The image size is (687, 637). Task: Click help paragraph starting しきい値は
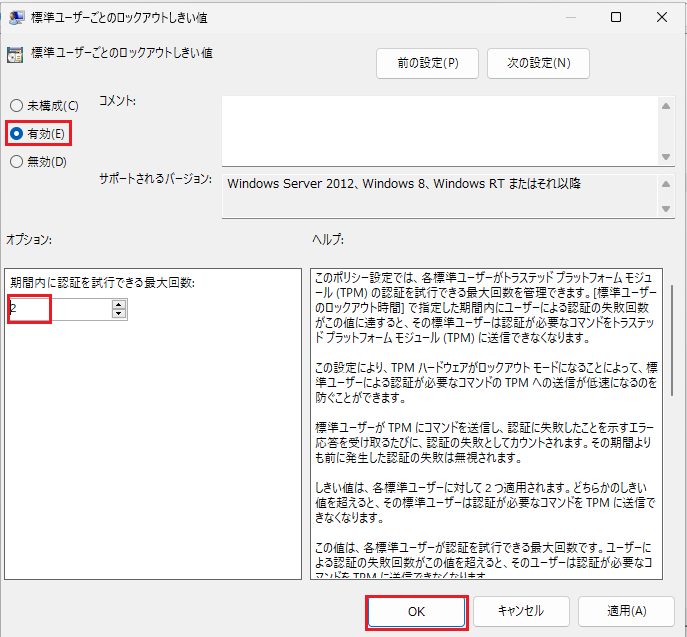point(485,503)
